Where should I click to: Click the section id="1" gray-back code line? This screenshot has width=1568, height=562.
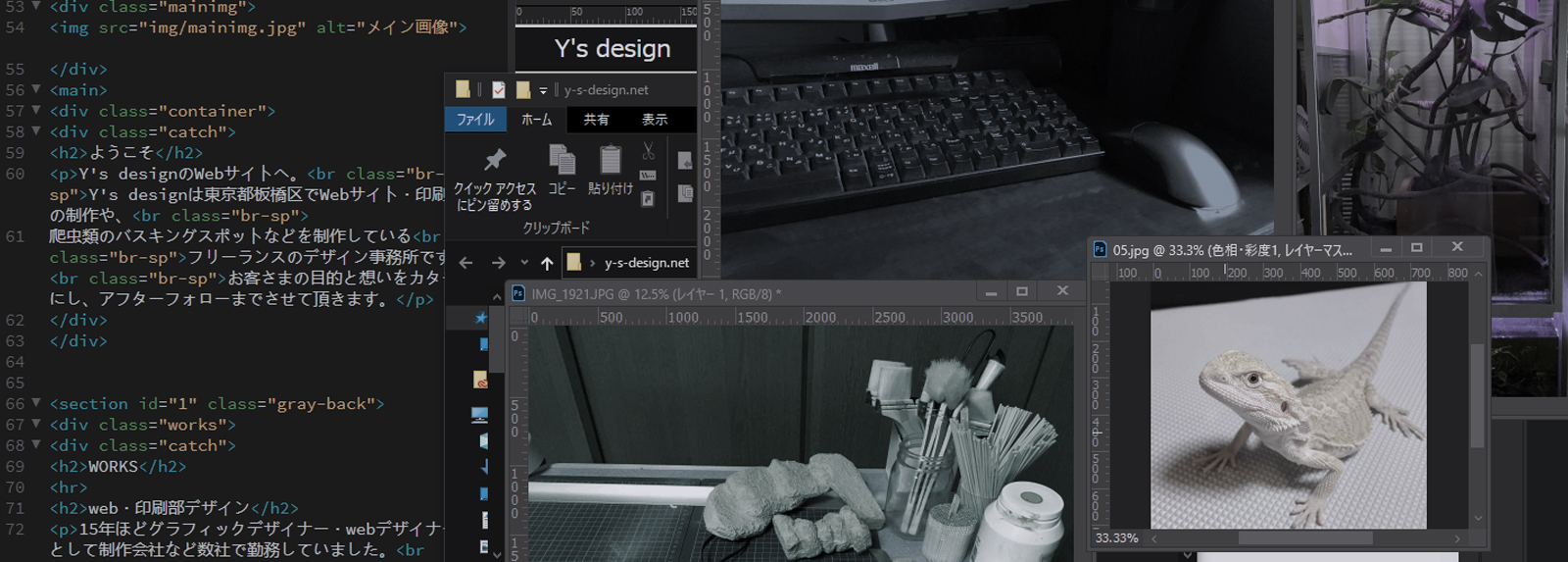(x=217, y=404)
